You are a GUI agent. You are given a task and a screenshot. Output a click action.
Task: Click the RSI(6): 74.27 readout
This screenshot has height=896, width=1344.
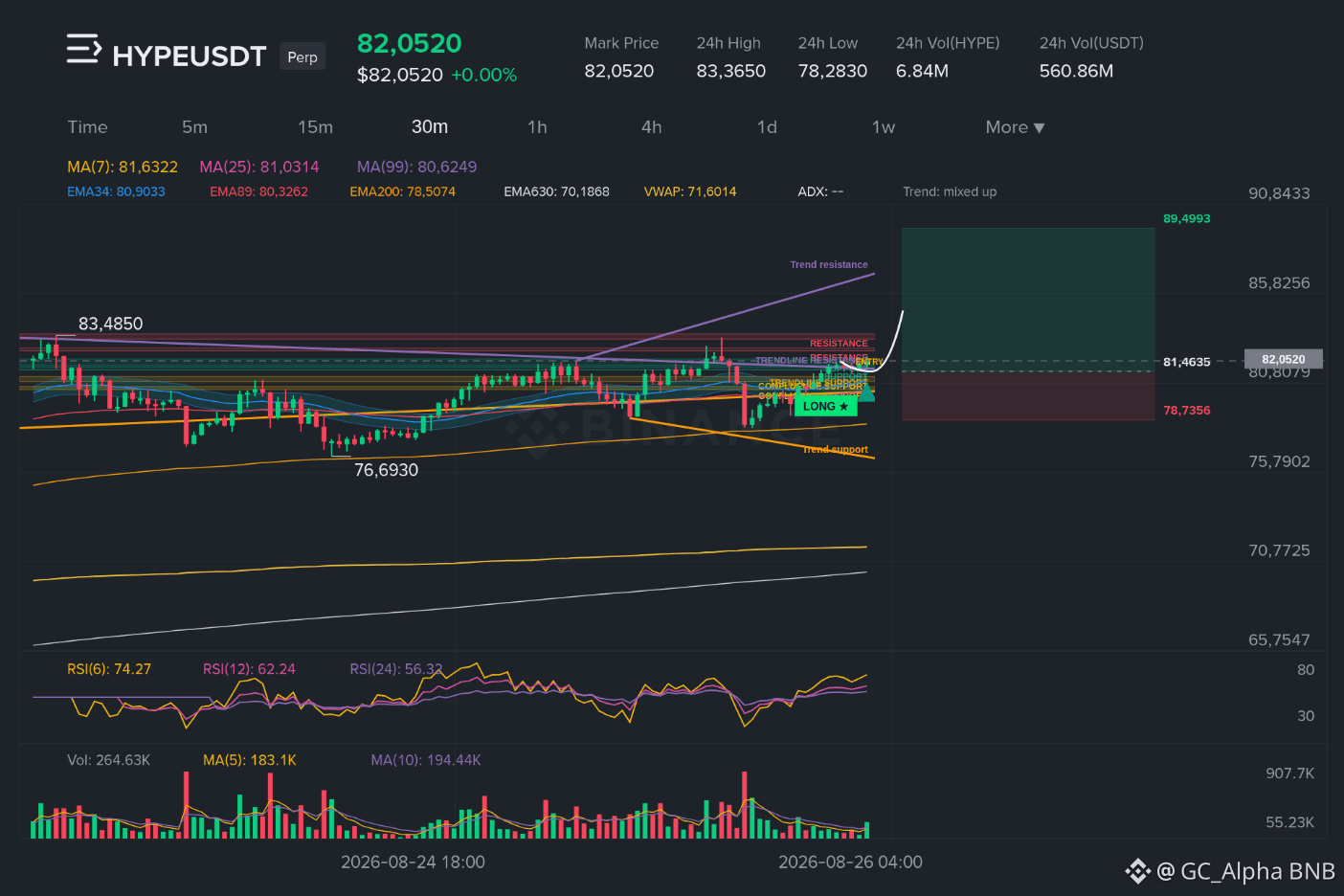(x=109, y=669)
